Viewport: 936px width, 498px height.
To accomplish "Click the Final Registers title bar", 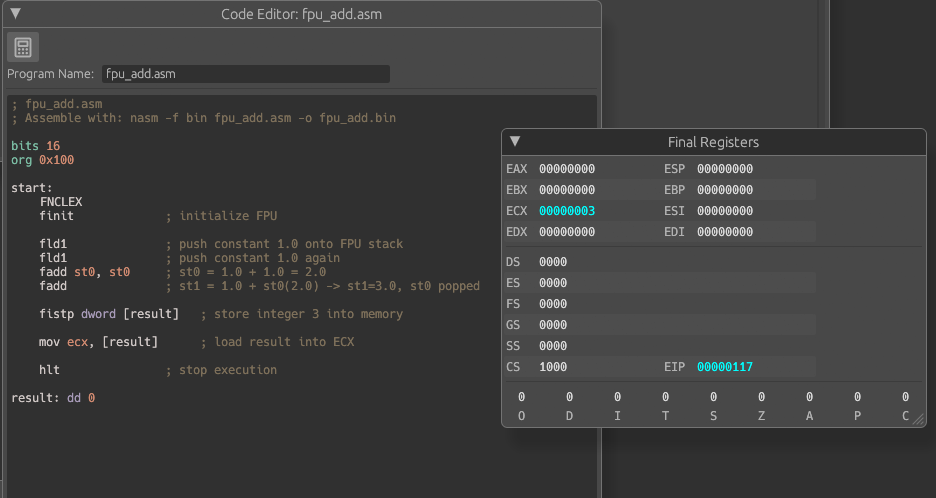I will tap(713, 142).
